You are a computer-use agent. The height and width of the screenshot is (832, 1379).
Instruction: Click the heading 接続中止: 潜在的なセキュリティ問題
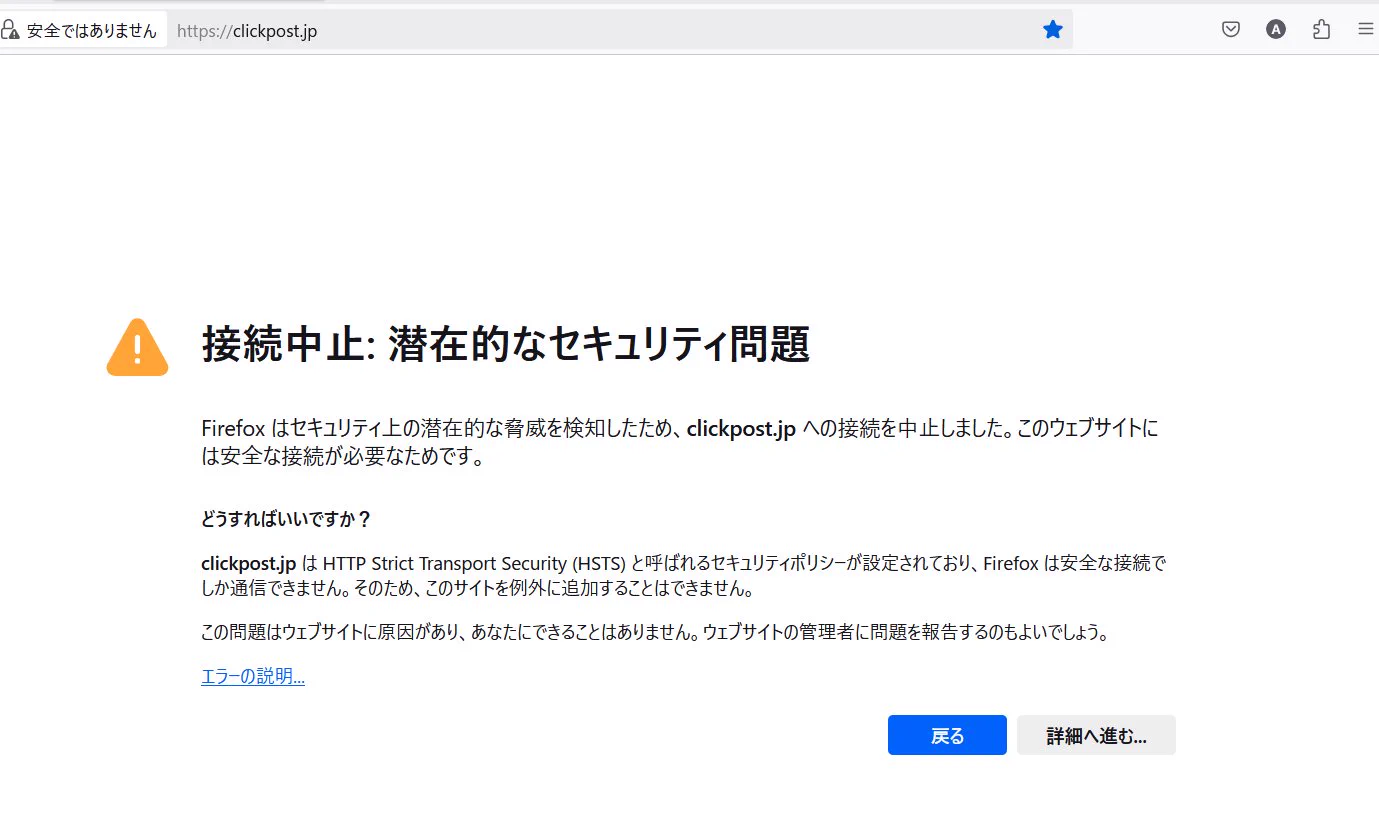point(505,345)
